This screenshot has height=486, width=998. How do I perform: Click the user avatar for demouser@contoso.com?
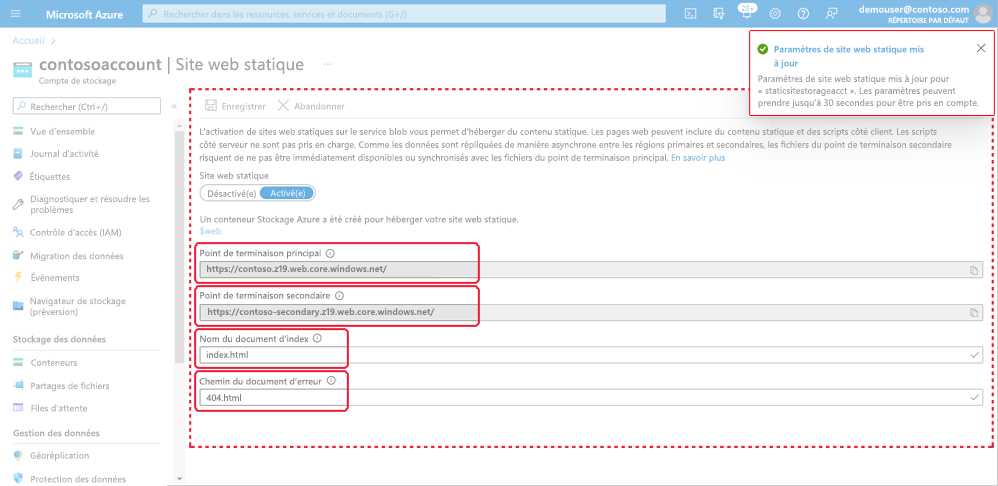pos(983,13)
